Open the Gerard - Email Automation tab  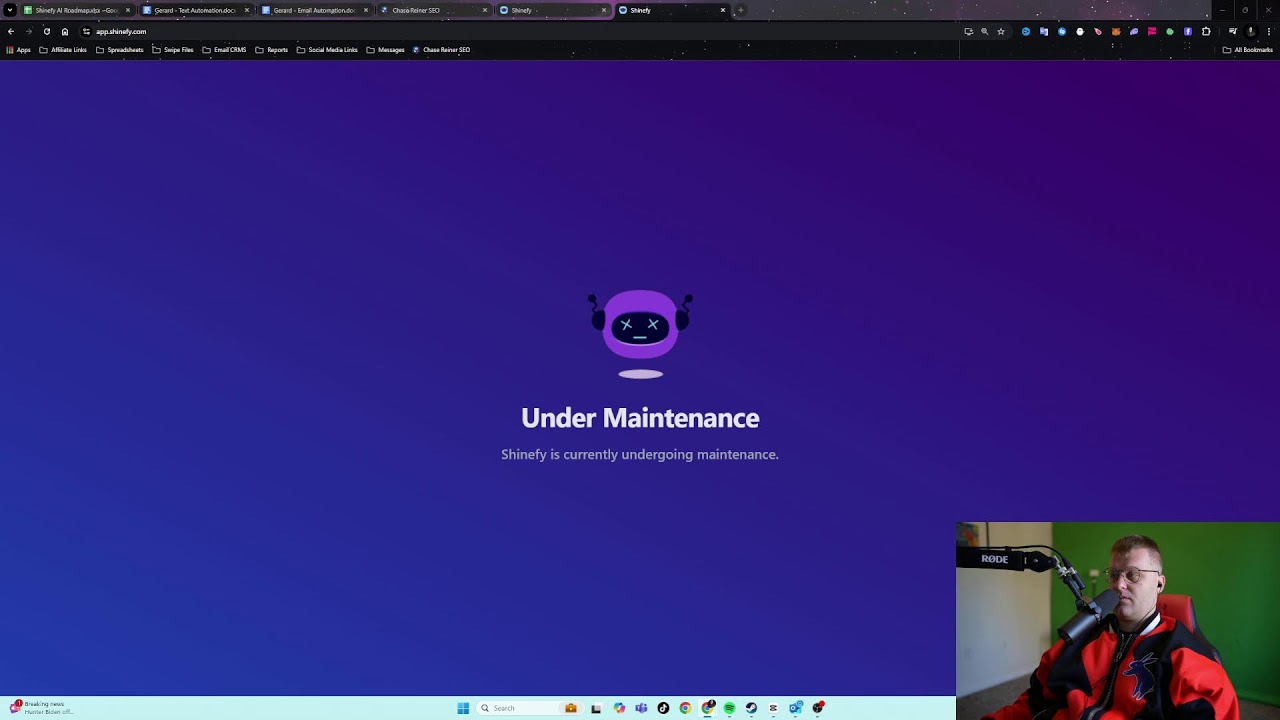click(313, 10)
